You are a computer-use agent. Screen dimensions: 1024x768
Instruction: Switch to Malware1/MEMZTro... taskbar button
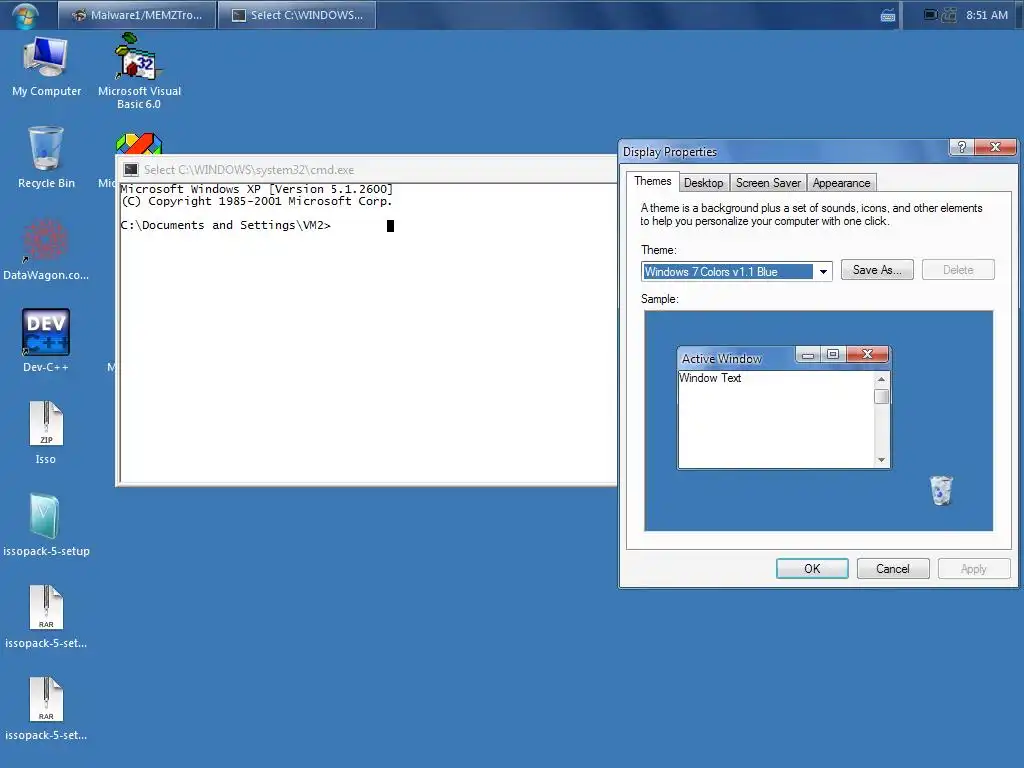pos(137,15)
